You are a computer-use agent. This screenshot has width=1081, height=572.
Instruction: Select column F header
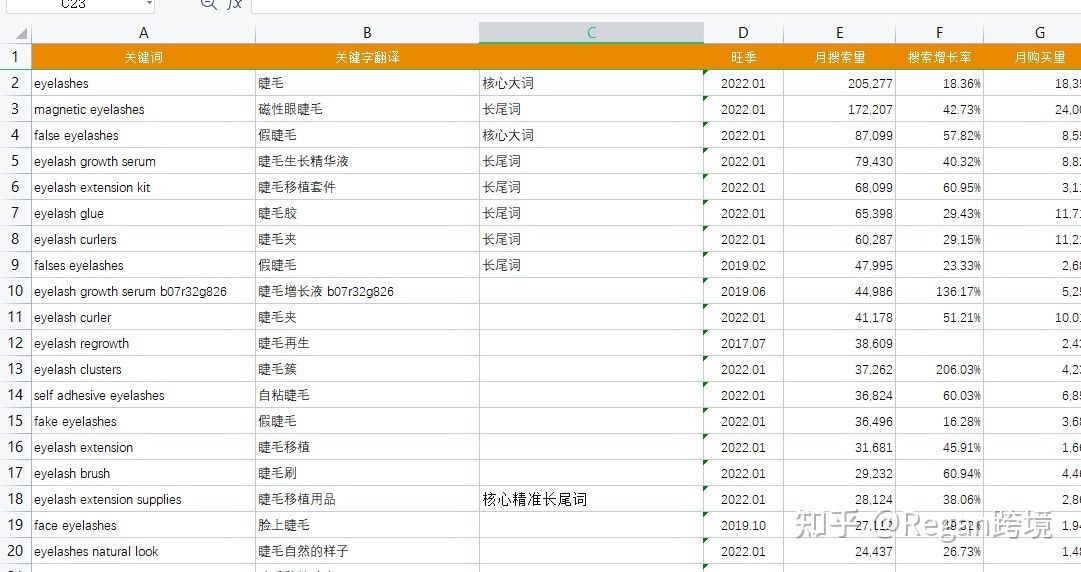click(939, 33)
